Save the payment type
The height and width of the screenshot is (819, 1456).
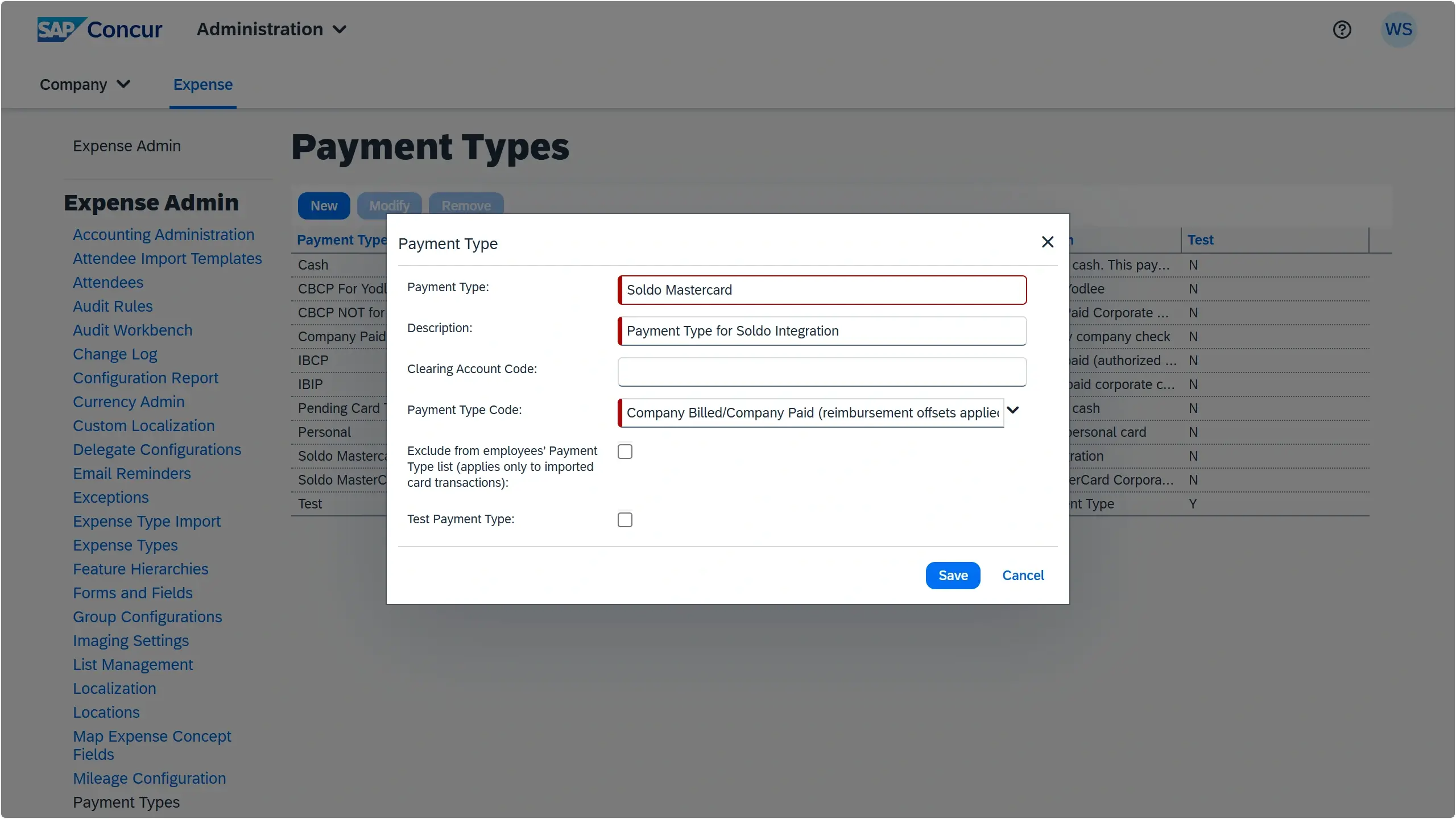953,576
